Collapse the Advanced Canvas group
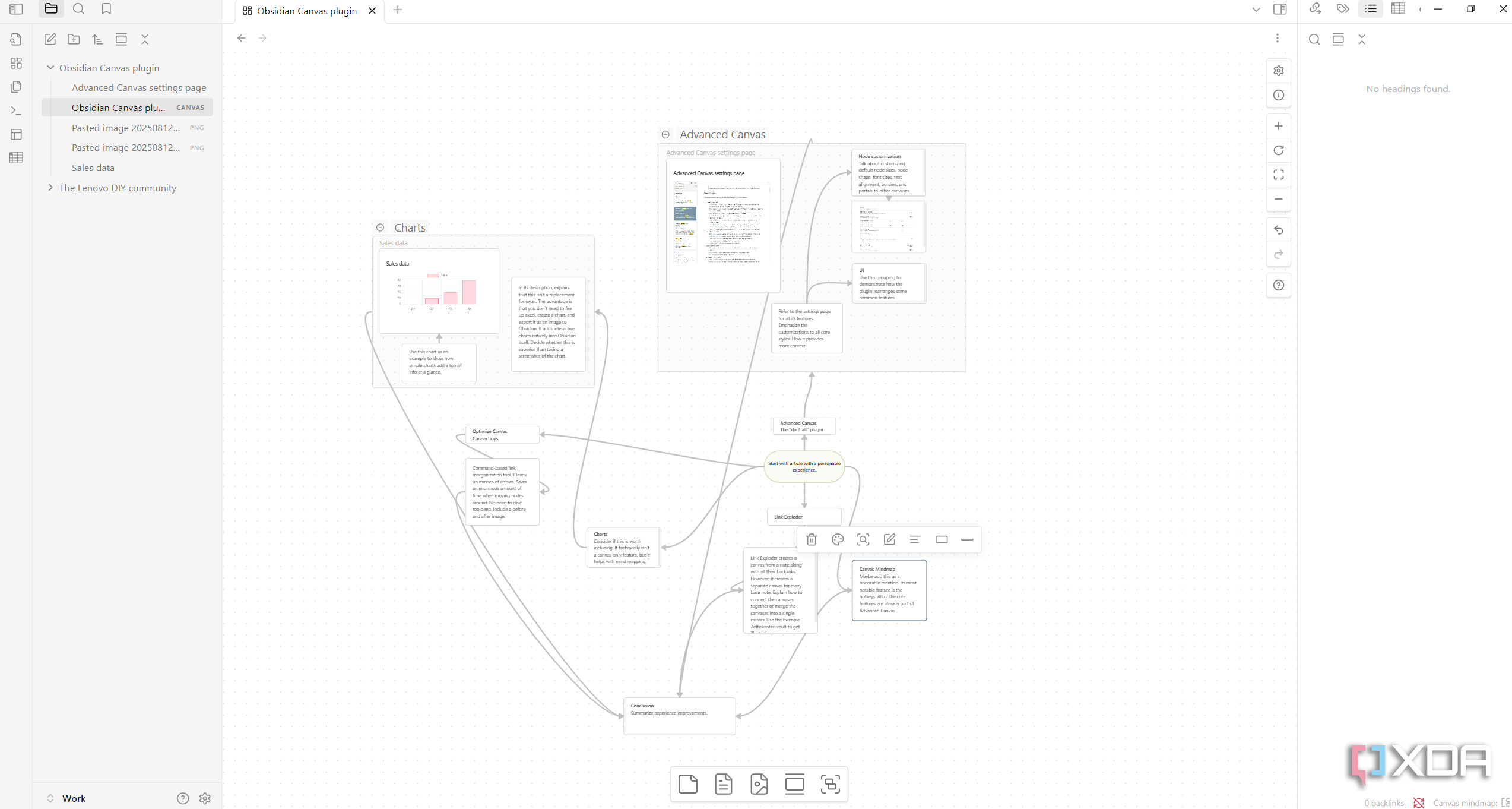Viewport: 1512px width, 809px height. click(665, 135)
